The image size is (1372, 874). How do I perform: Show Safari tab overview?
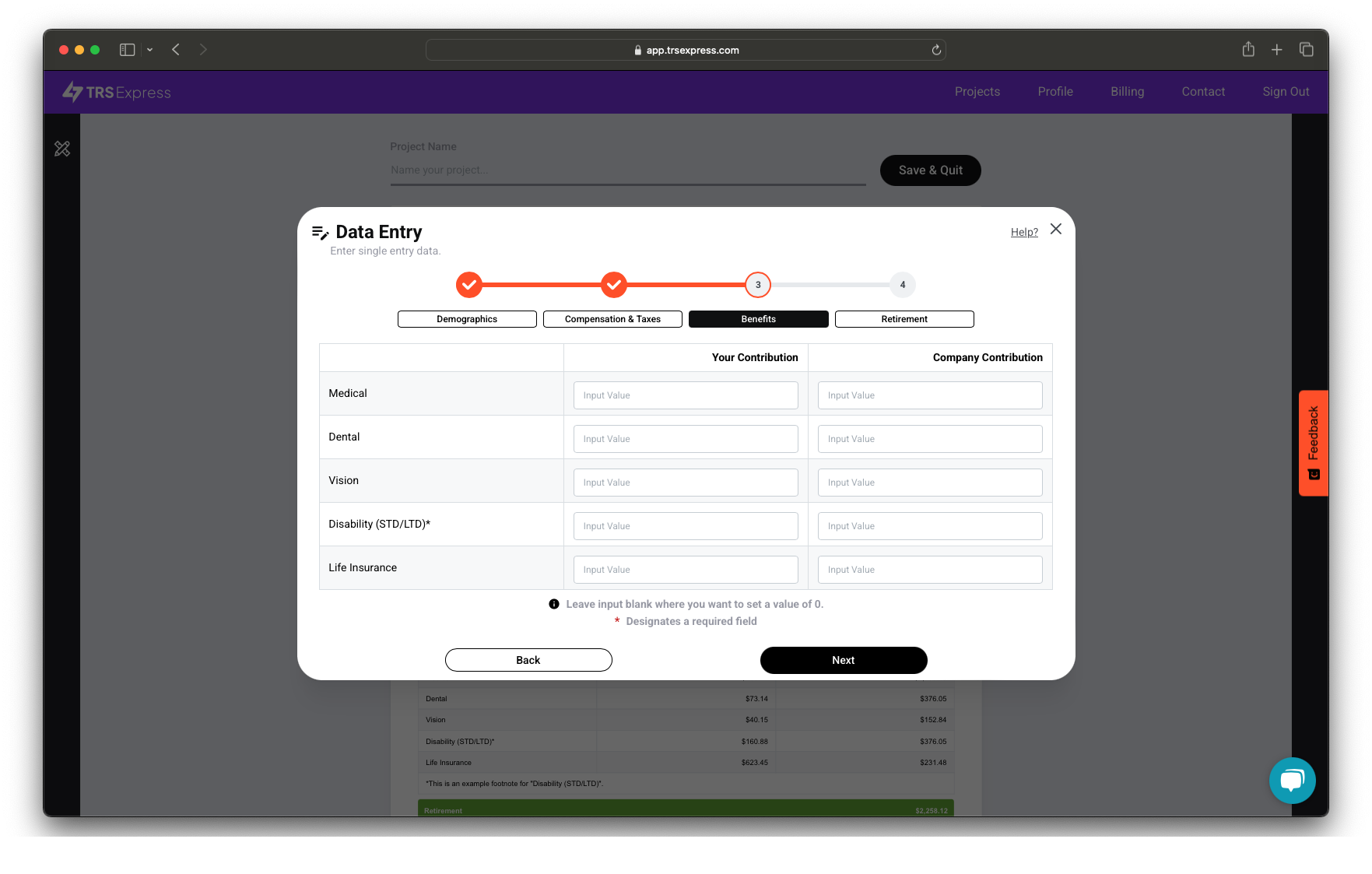(x=1306, y=50)
